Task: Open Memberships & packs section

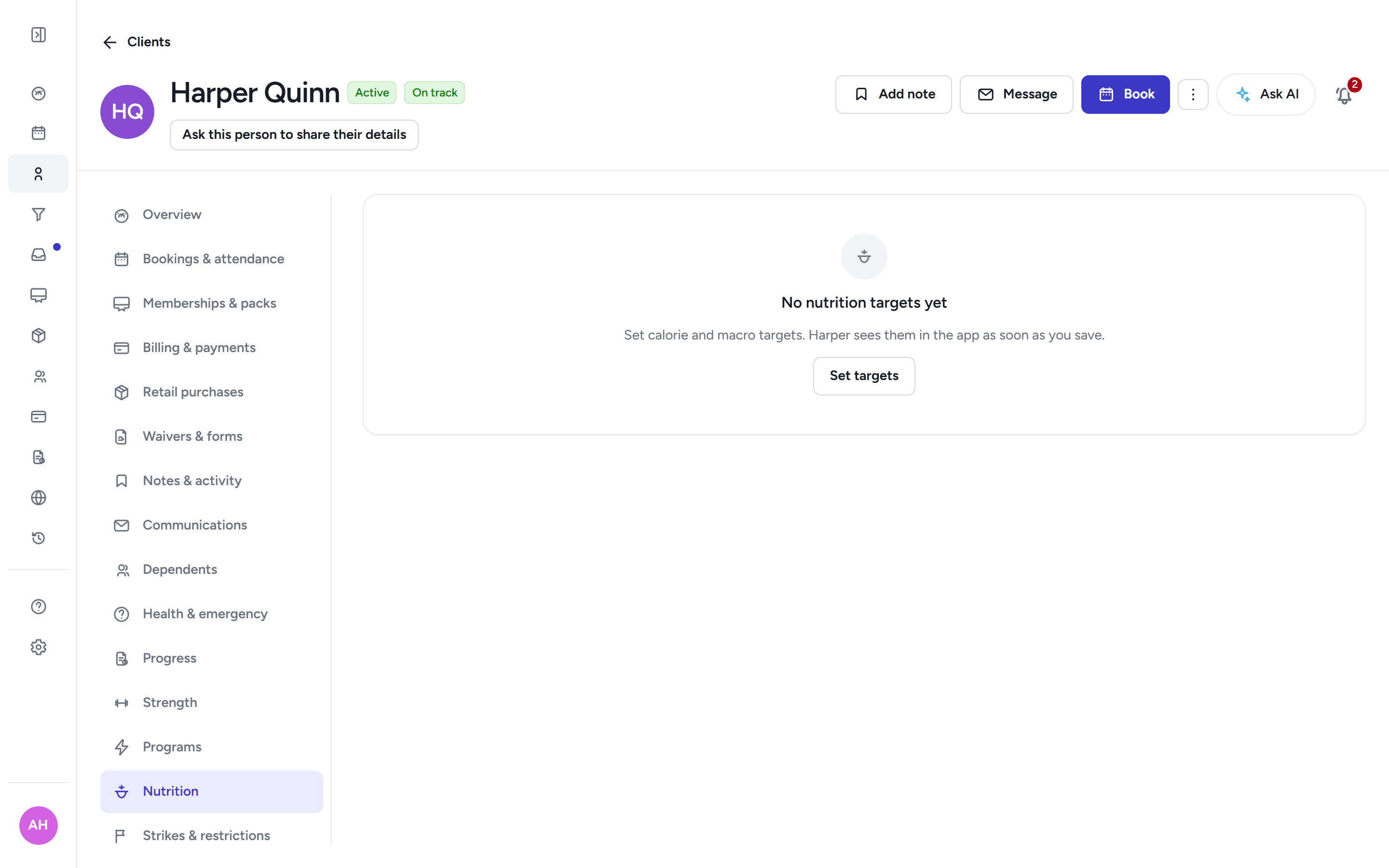Action: 212,303
